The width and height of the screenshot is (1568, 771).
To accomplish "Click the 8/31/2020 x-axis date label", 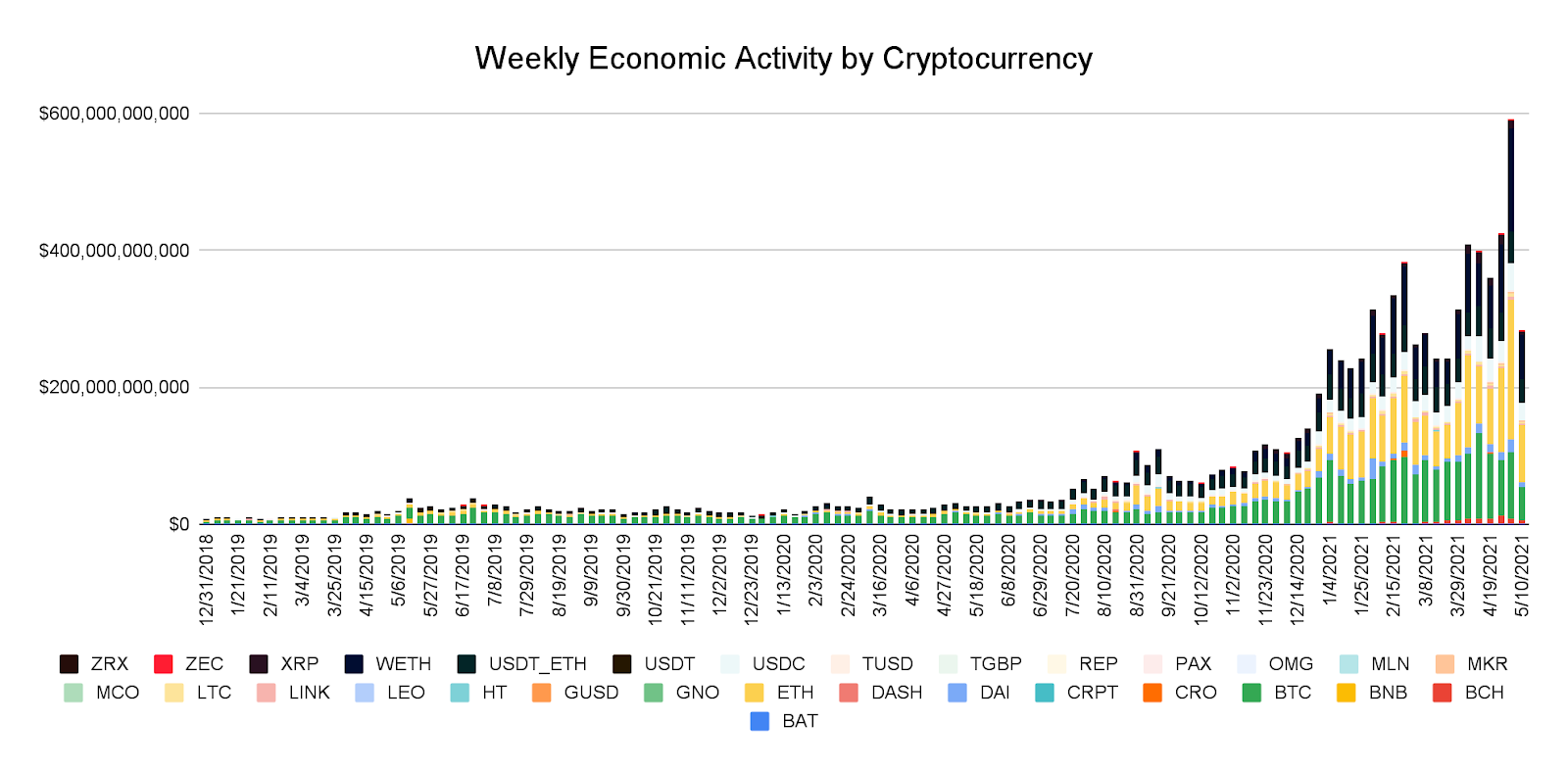I will coord(1137,575).
